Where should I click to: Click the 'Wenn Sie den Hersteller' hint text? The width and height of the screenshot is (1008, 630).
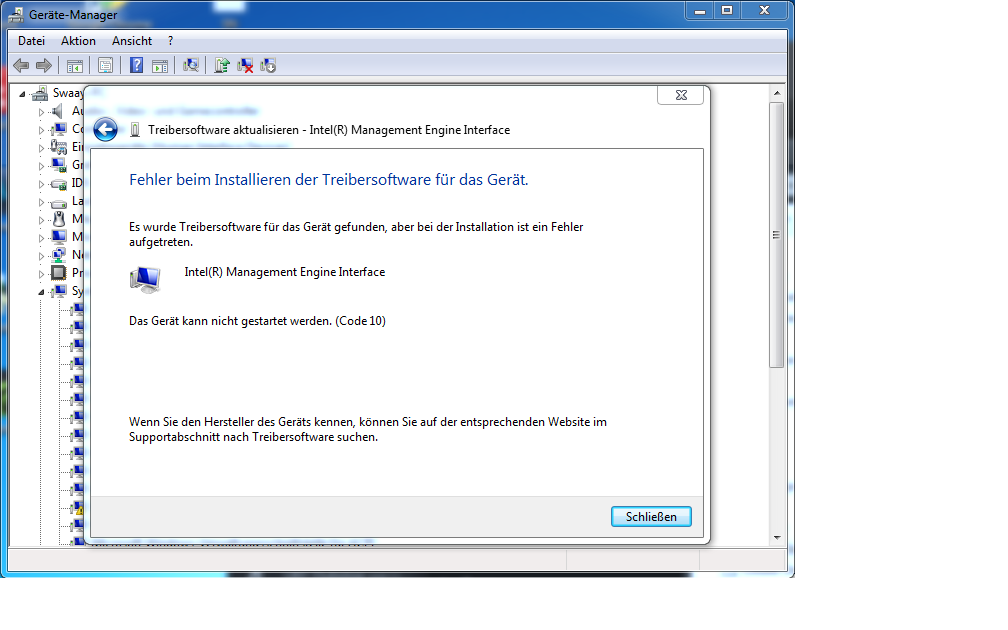click(368, 429)
